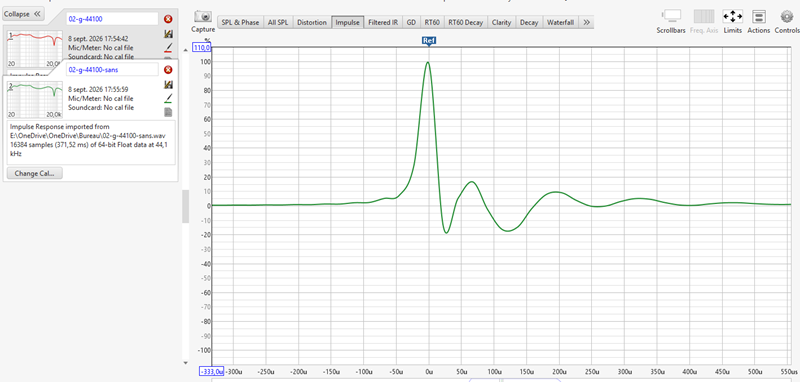Click the Change Cal... button
Image resolution: width=800 pixels, height=382 pixels.
tap(35, 173)
